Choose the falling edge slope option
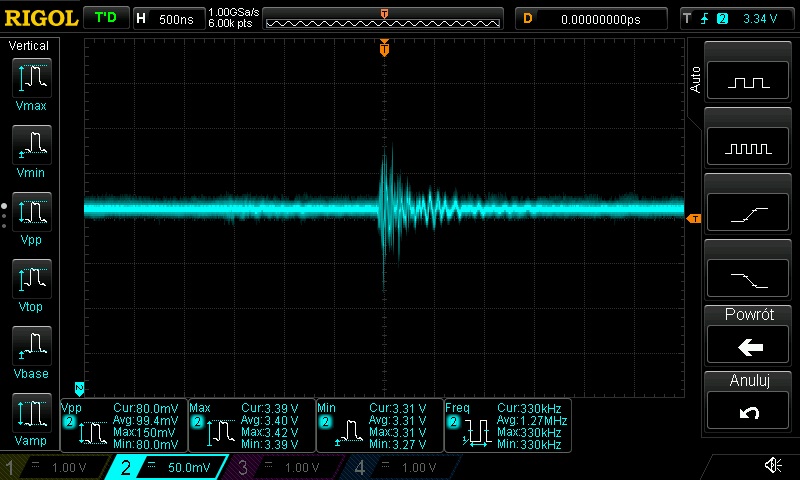The height and width of the screenshot is (480, 800). tap(748, 279)
